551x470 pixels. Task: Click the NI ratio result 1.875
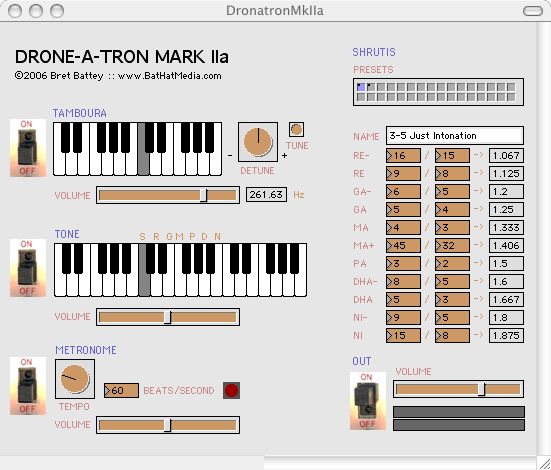point(506,335)
